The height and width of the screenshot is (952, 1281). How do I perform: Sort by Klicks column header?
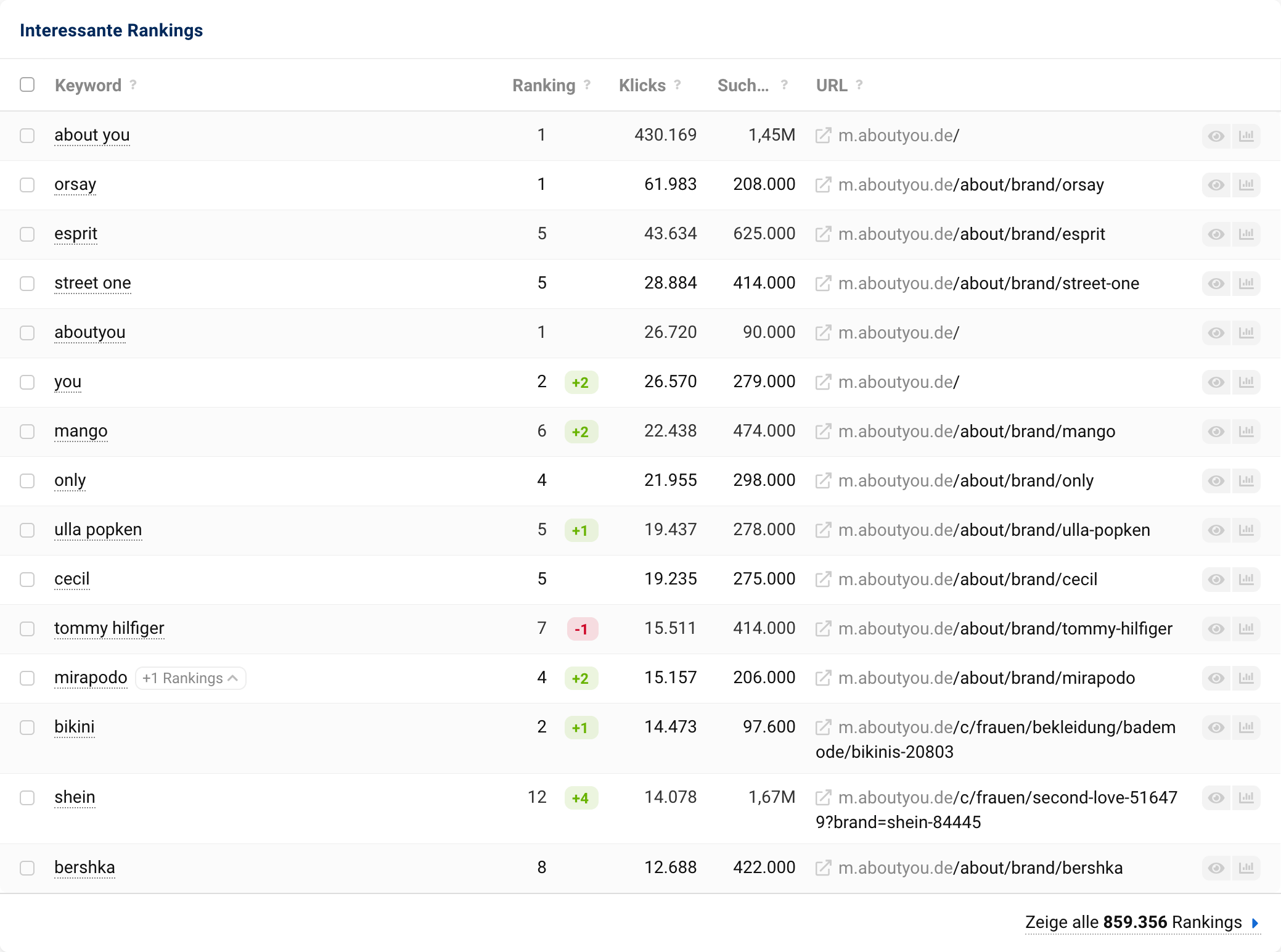click(642, 85)
